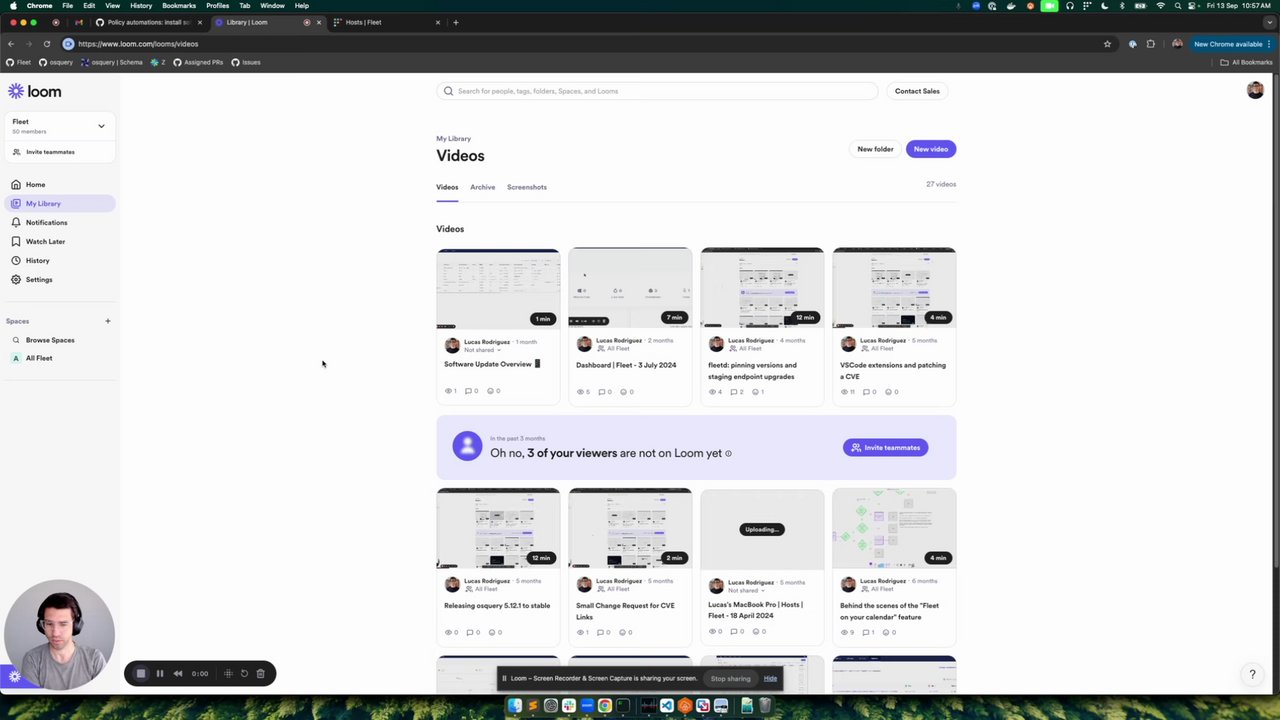Open the Software Update Overview video thumbnail

click(498, 288)
